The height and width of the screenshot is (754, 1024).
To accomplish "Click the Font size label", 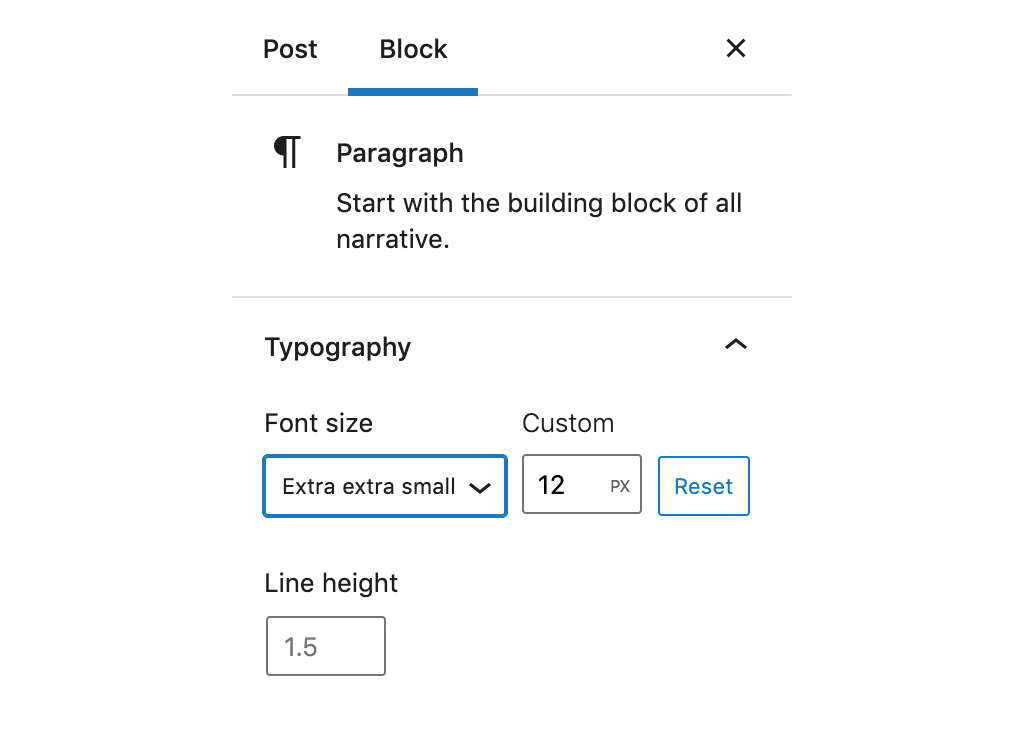I will click(318, 423).
